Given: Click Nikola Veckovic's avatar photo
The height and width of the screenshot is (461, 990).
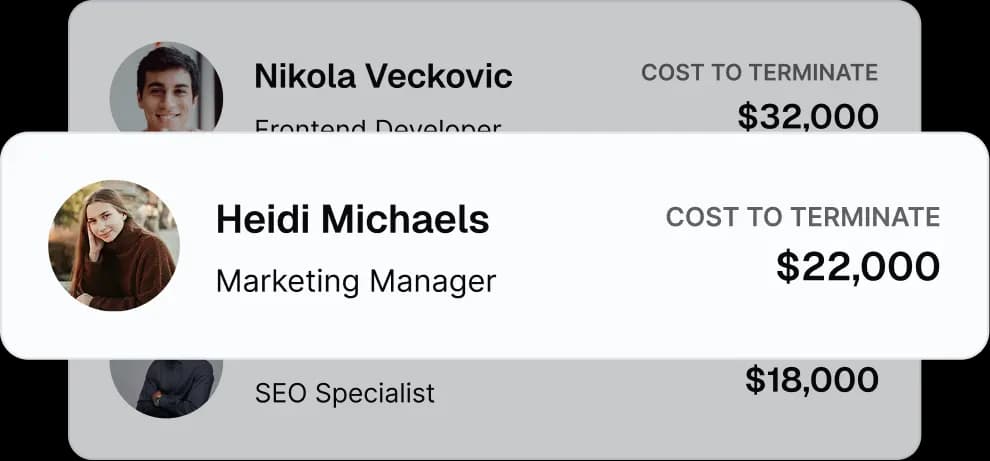Looking at the screenshot, I should (166, 87).
